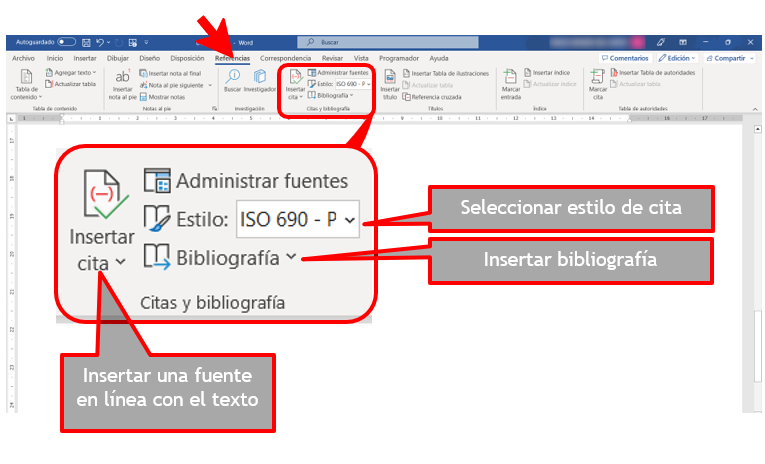Screen dimensions: 765x464
Task: Click Insertar Tabla de ilustraciones
Action: [x=444, y=73]
